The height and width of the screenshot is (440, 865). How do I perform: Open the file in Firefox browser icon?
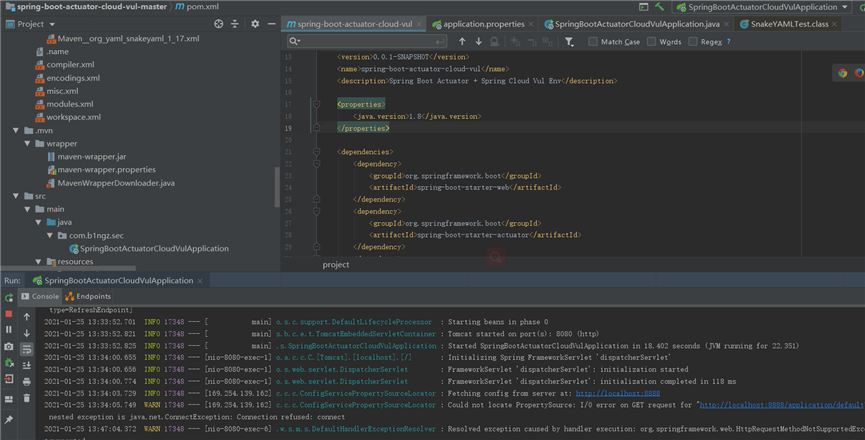[859, 73]
